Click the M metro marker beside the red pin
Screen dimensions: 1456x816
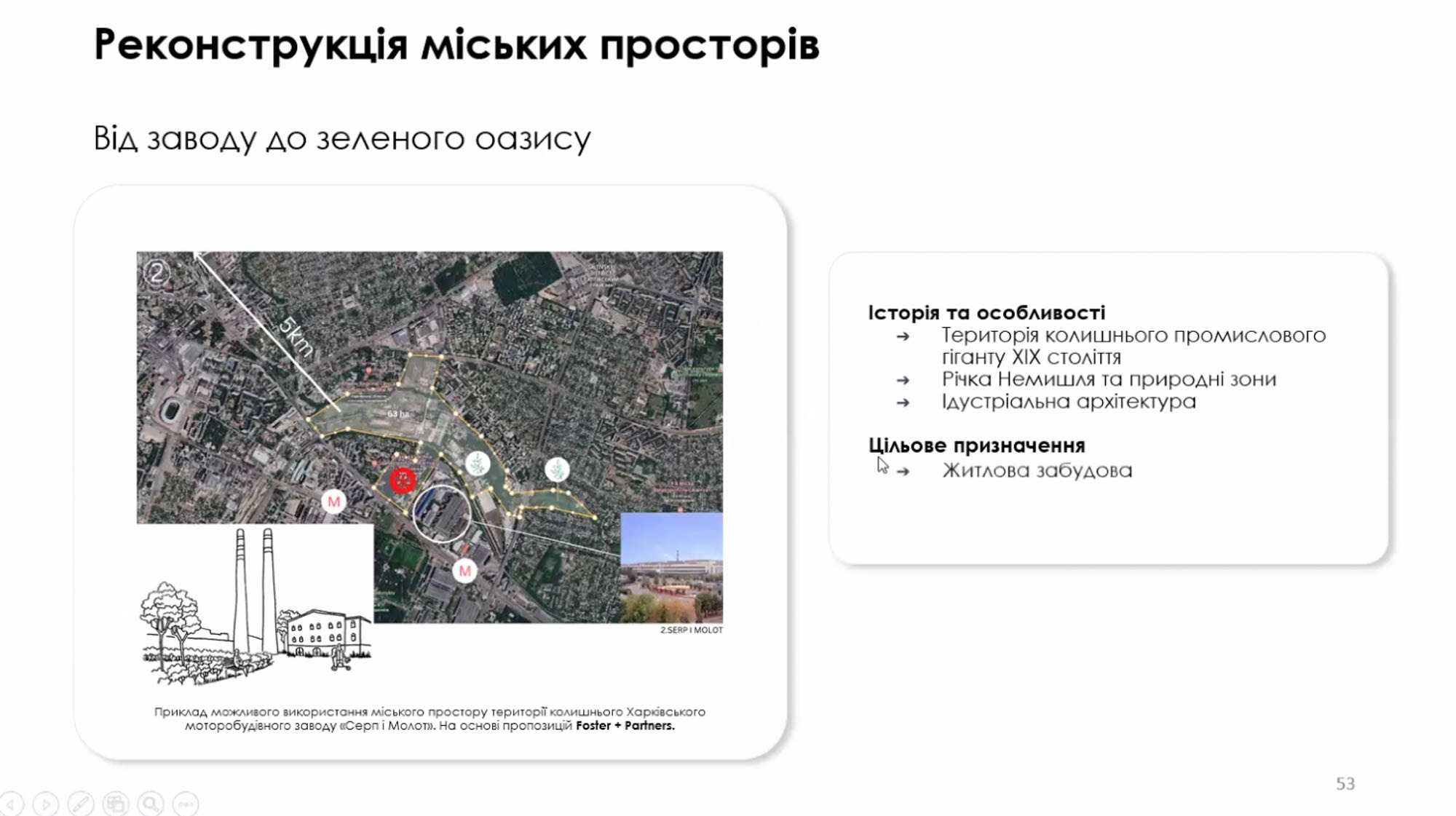pos(334,502)
